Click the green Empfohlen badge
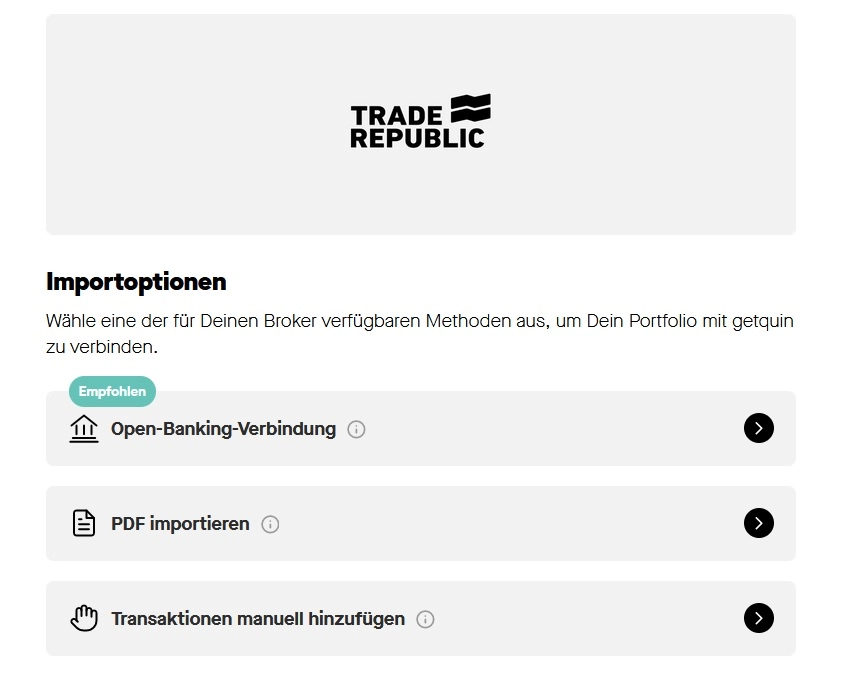Image resolution: width=849 pixels, height=689 pixels. point(112,392)
